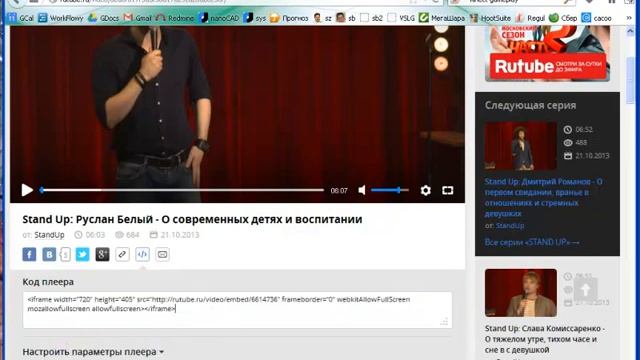This screenshot has height=360, width=640.
Task: Toggle the embed code button
Action: 142,254
